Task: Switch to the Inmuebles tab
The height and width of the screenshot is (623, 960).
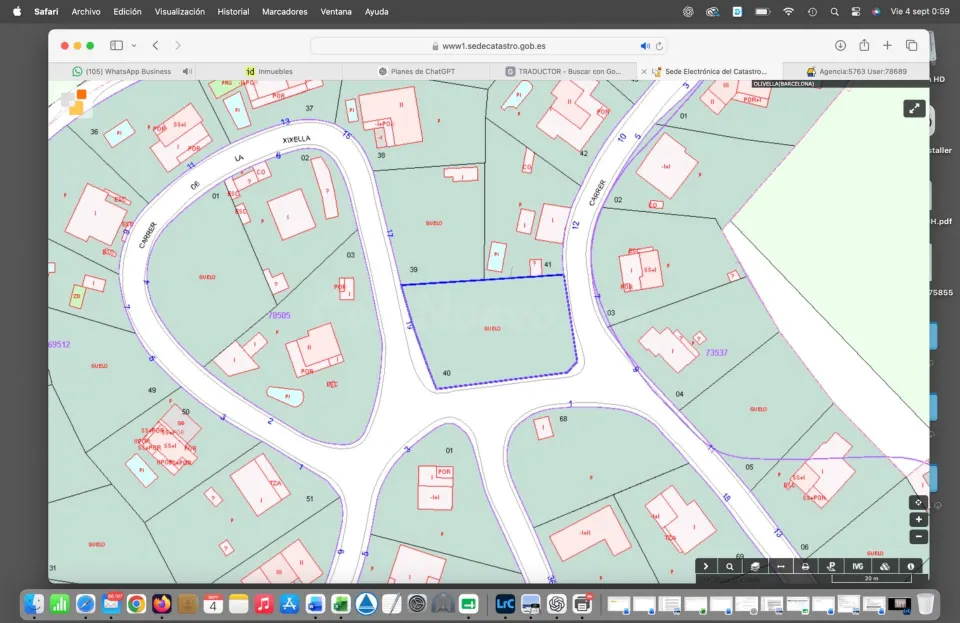Action: (269, 72)
